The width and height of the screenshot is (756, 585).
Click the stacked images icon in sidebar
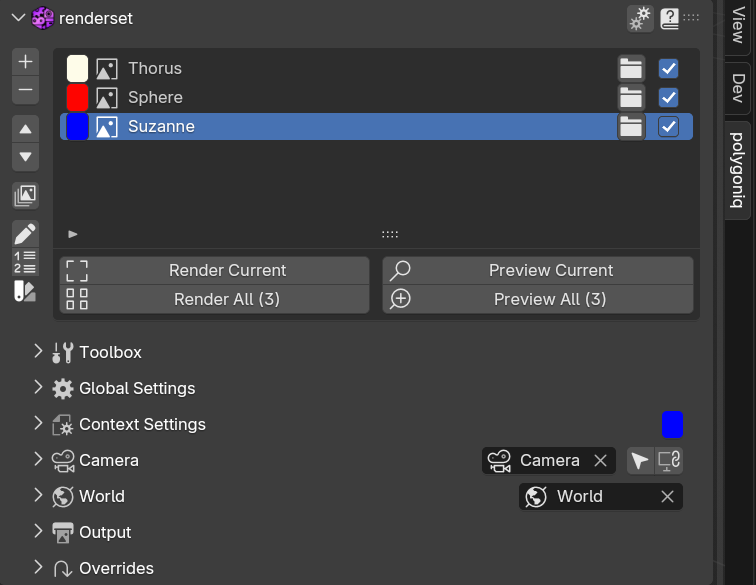pos(25,195)
